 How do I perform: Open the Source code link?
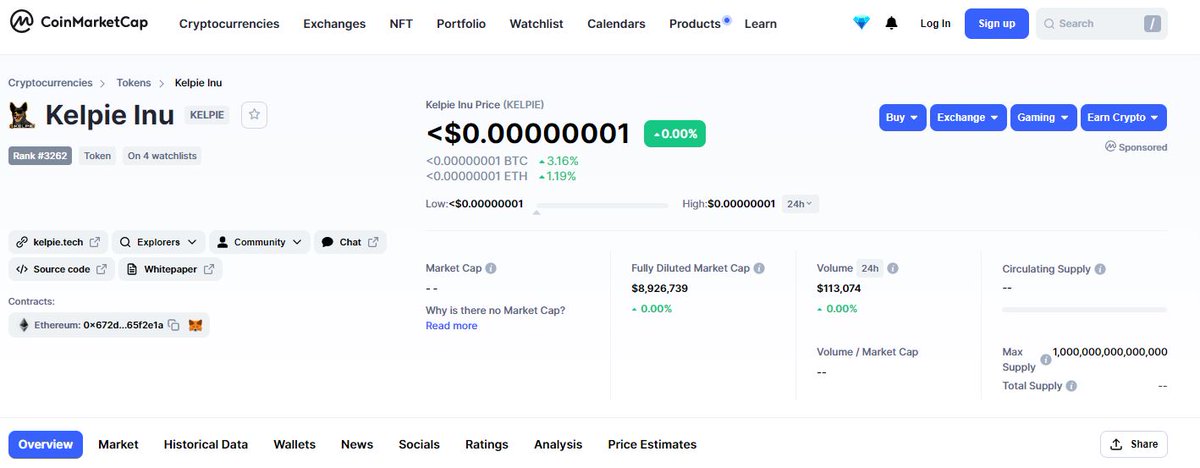pos(61,269)
